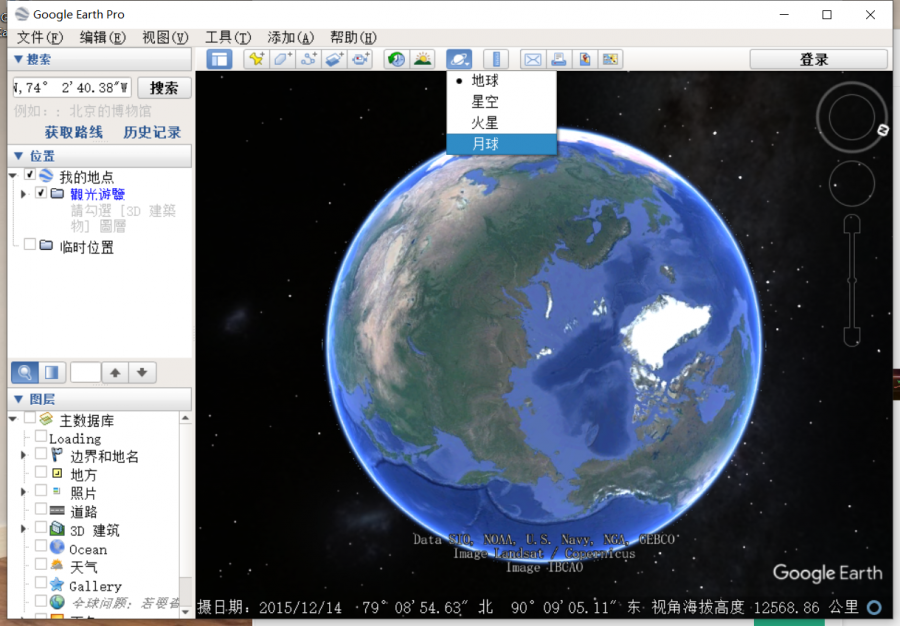Viewport: 900px width, 626px height.
Task: Uncheck the 我的地点 checkbox
Action: pyautogui.click(x=30, y=176)
